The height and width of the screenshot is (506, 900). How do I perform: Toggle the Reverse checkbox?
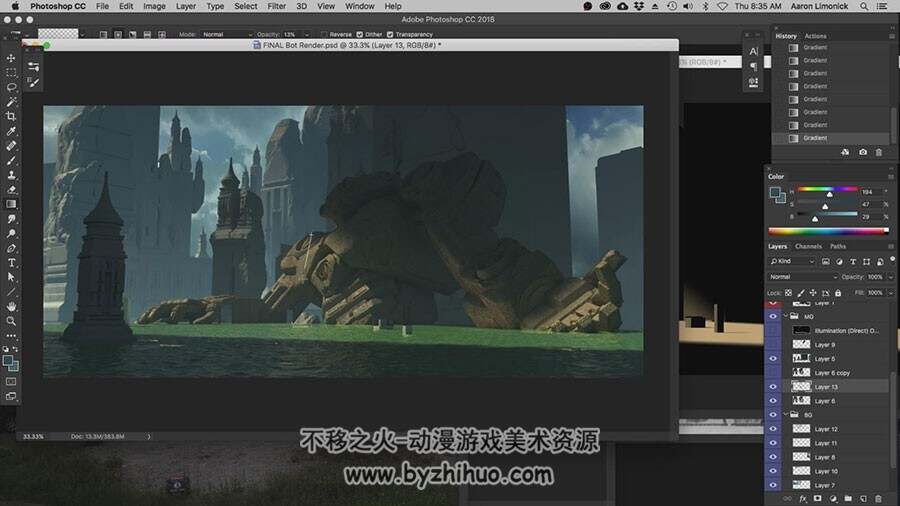point(325,34)
